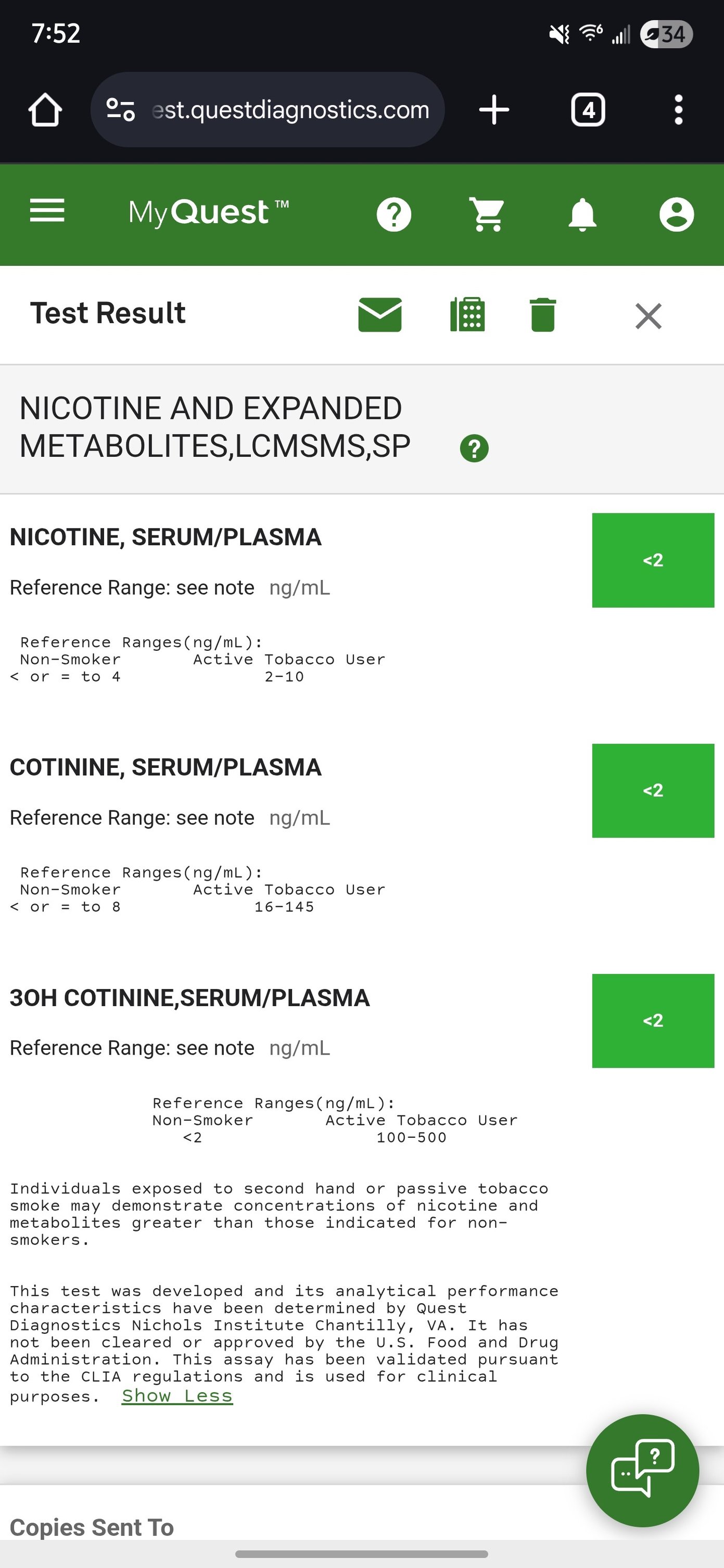Open help for Nicotine and Expanded Metabolites test

[474, 448]
